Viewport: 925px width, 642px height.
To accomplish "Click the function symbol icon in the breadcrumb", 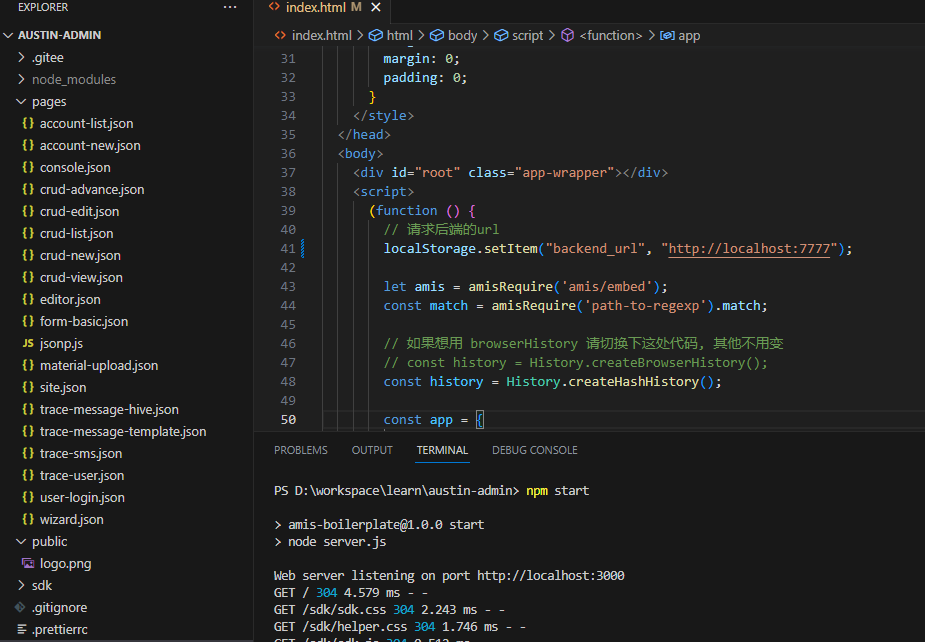I will (567, 34).
